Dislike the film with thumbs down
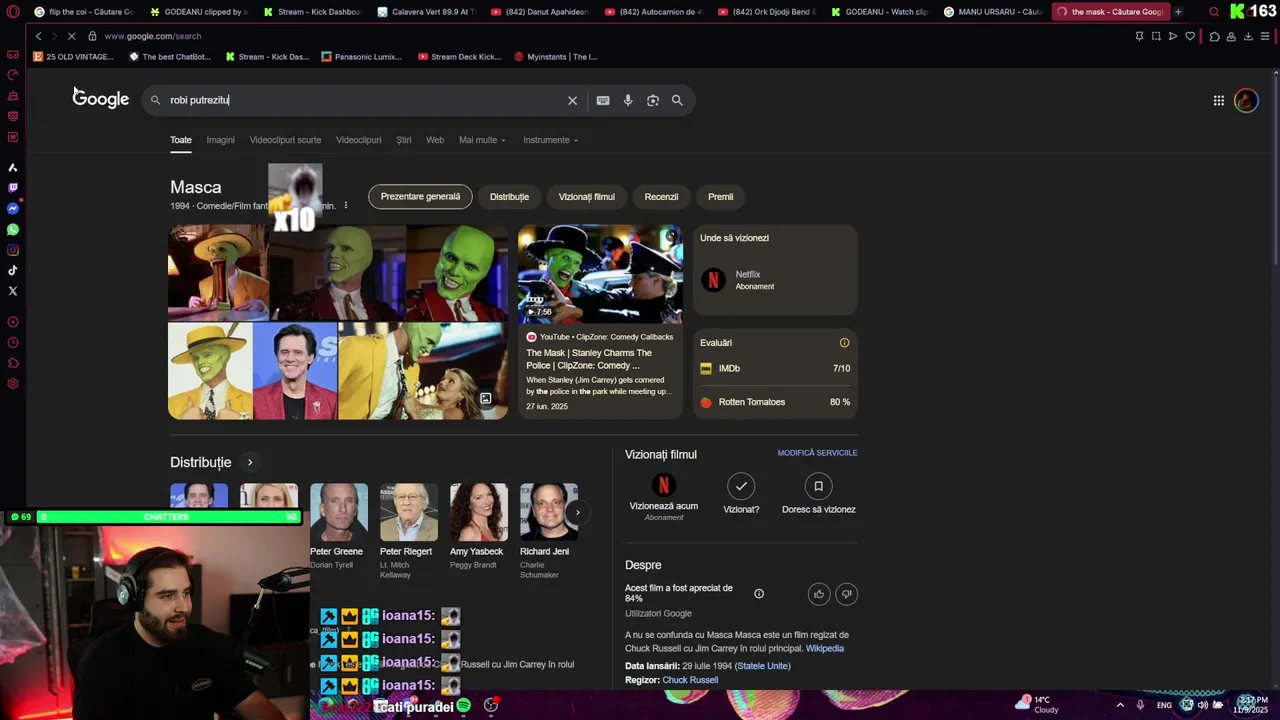Screen dimensions: 1280x720 tap(846, 594)
